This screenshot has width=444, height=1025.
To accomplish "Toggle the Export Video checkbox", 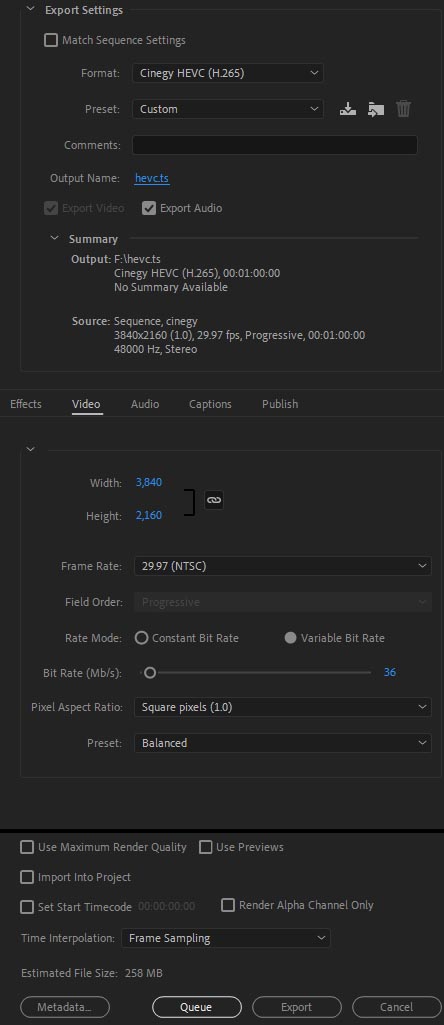I will (x=50, y=209).
